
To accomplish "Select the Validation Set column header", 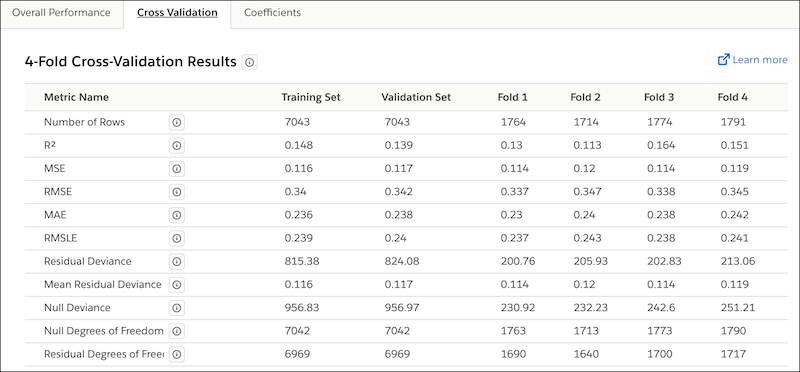I will (x=416, y=97).
